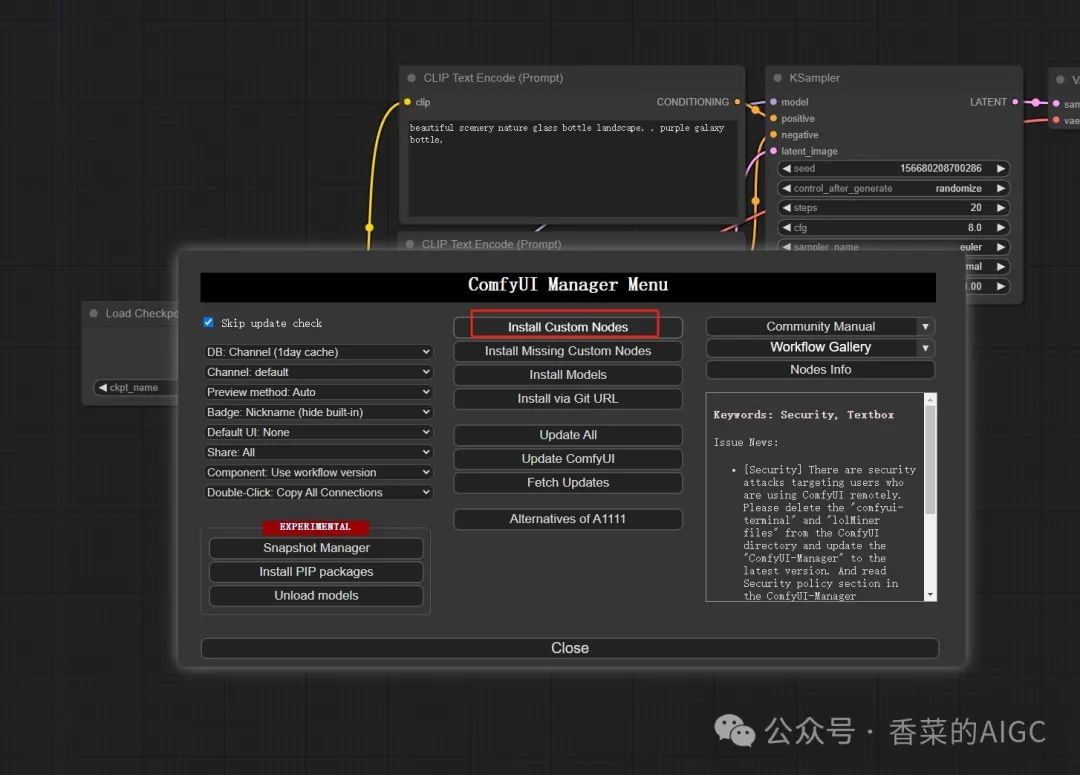The height and width of the screenshot is (775, 1080).
Task: Open the Workflow Gallery menu
Action: coord(811,348)
